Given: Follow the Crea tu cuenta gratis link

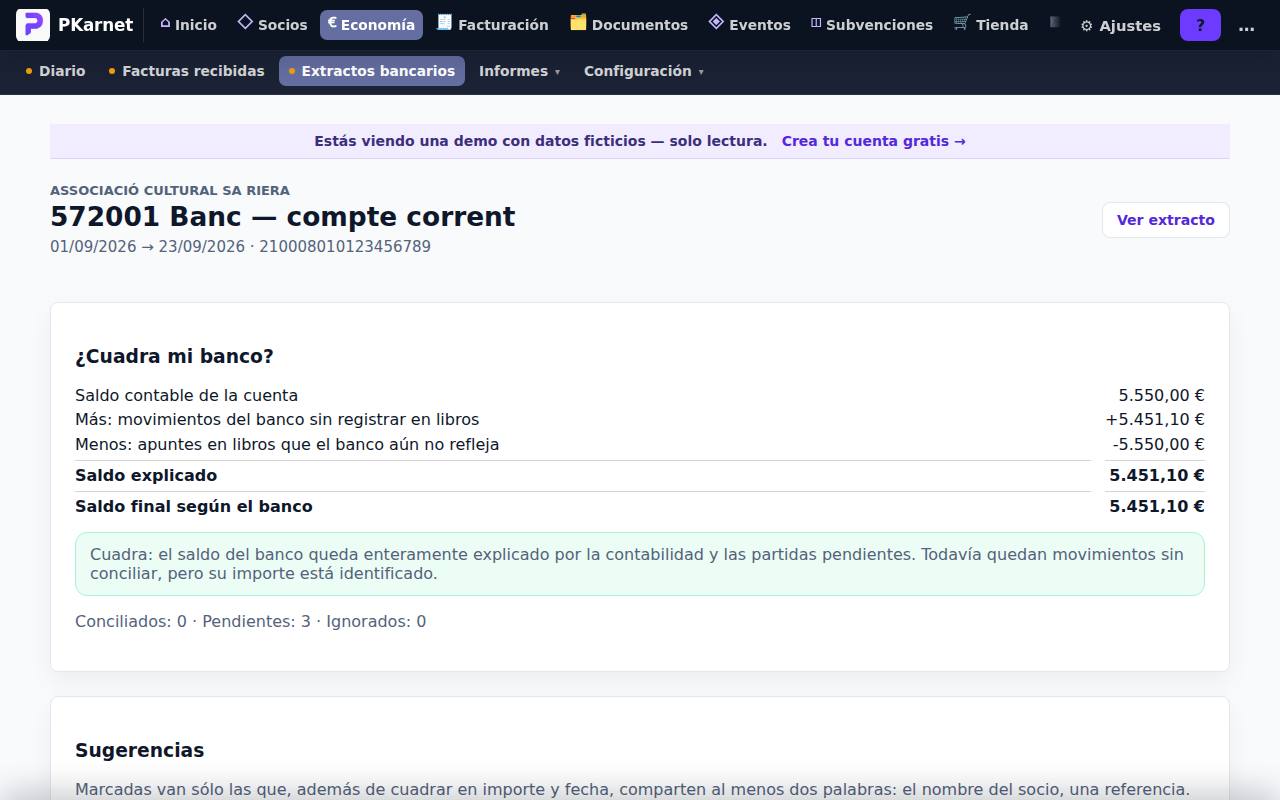Looking at the screenshot, I should [874, 141].
